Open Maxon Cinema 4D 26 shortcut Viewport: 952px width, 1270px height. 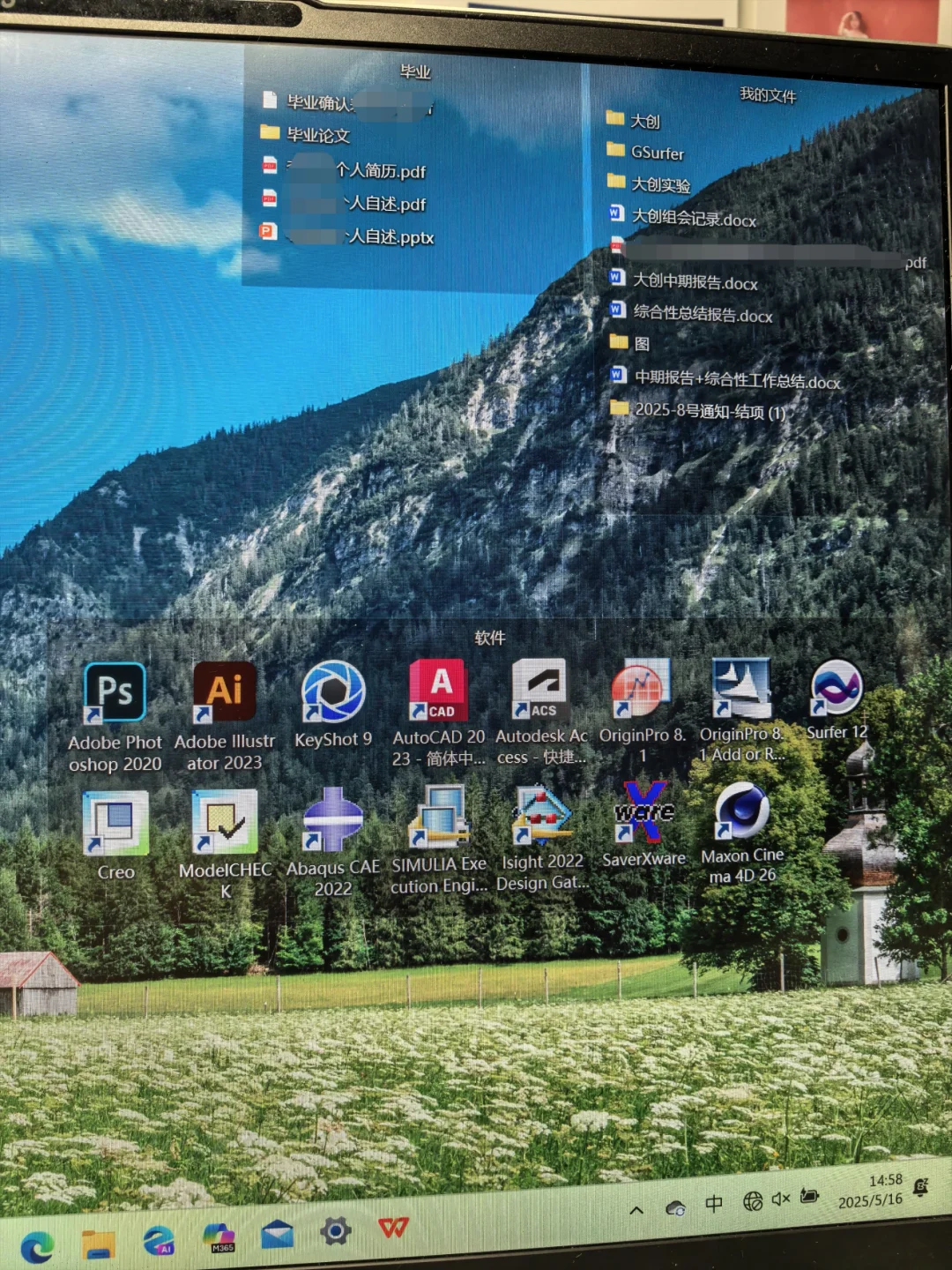(742, 833)
